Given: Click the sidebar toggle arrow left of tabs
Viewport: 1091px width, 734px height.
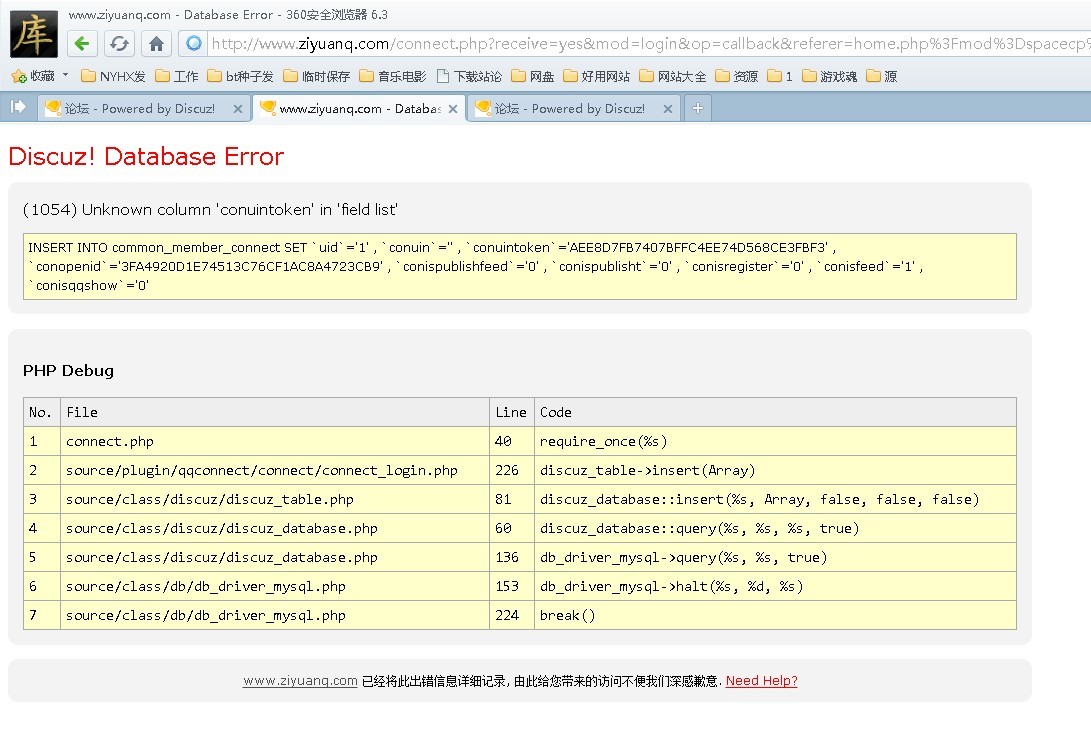Looking at the screenshot, I should (17, 107).
